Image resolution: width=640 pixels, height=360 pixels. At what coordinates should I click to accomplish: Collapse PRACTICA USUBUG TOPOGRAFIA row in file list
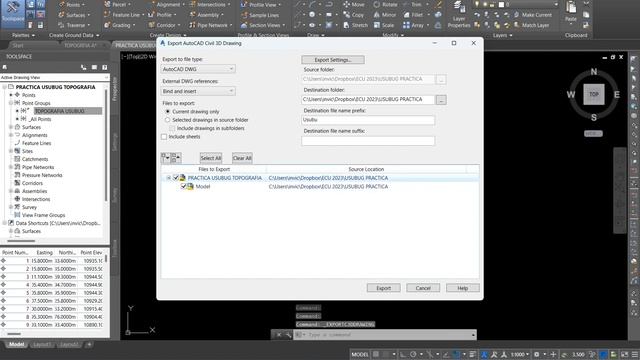tap(168, 178)
